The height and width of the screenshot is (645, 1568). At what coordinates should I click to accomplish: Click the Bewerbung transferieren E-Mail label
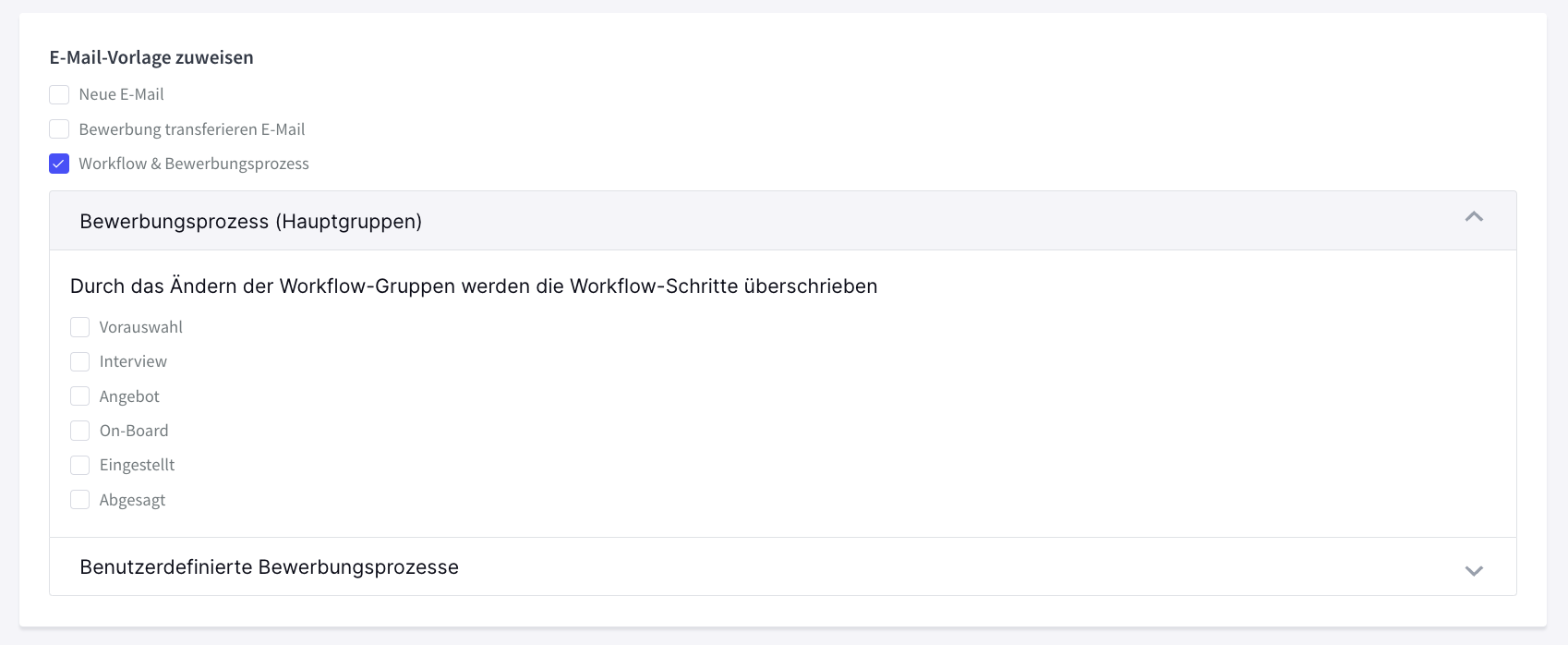(191, 129)
